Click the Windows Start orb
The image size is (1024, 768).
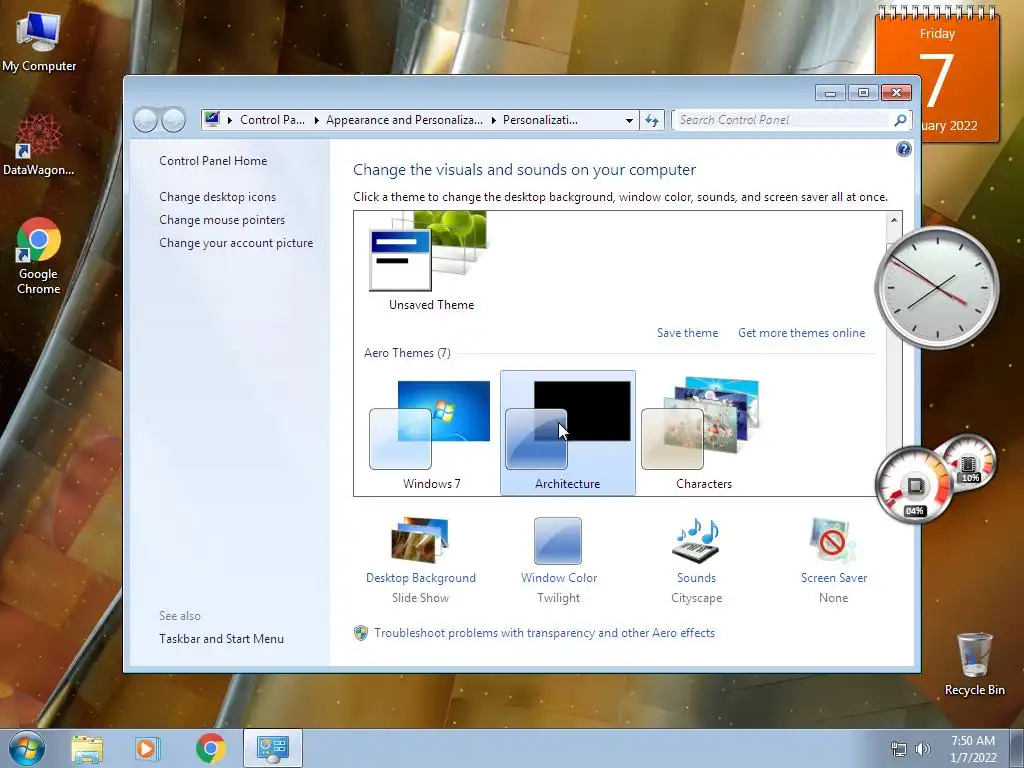coord(26,748)
